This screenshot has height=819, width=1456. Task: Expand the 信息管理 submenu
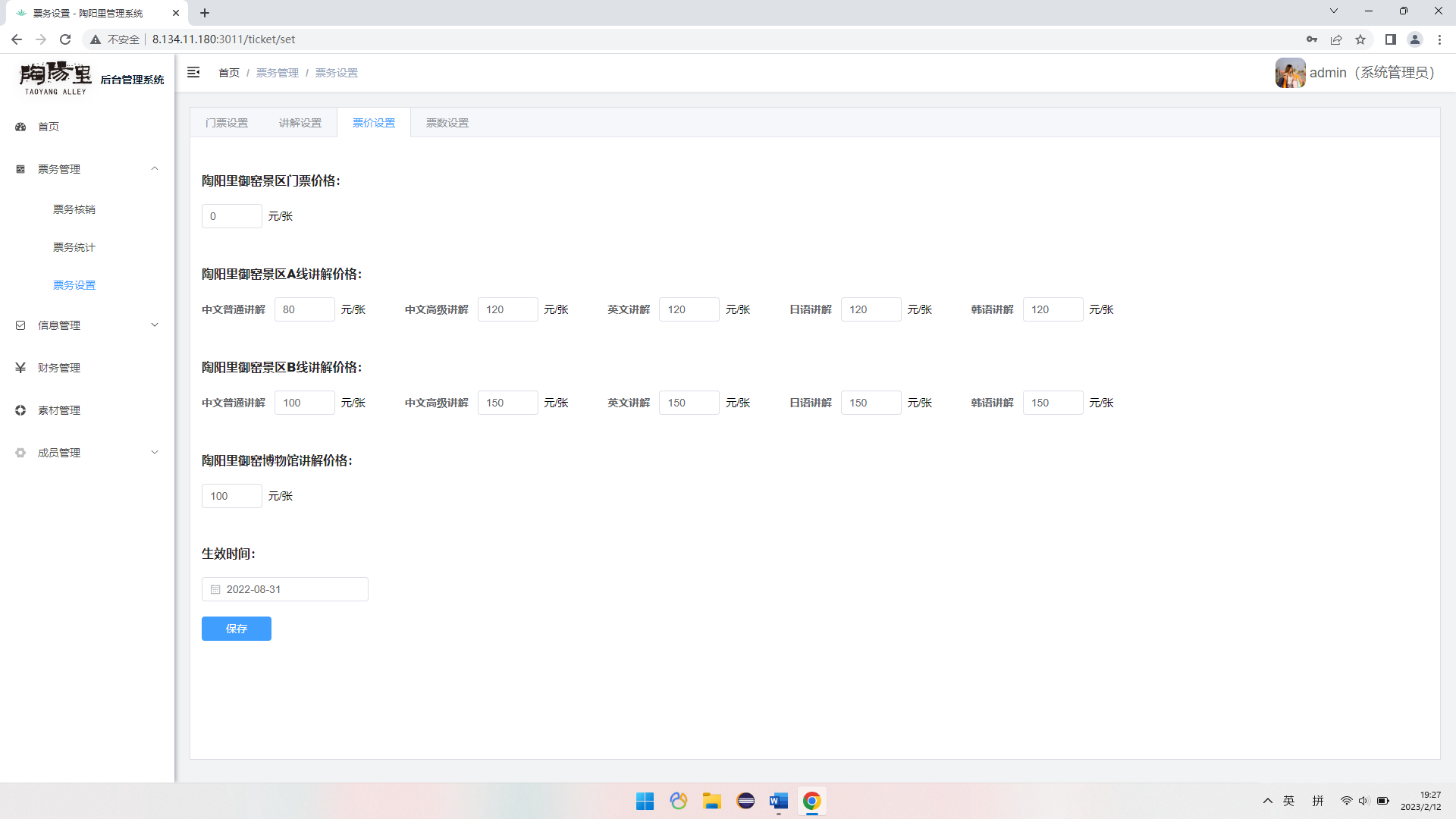click(x=155, y=325)
